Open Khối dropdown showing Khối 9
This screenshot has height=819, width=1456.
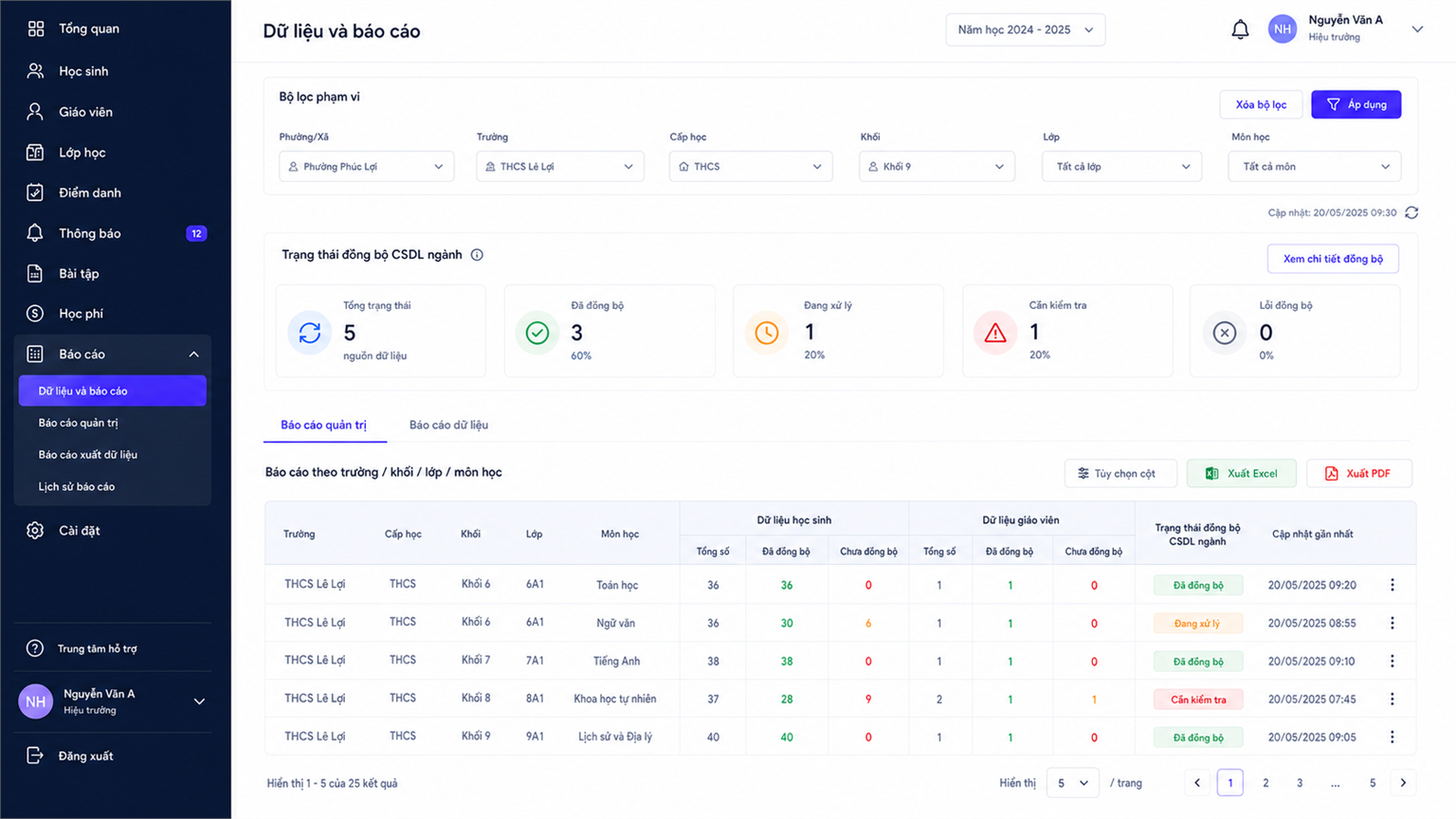click(937, 166)
